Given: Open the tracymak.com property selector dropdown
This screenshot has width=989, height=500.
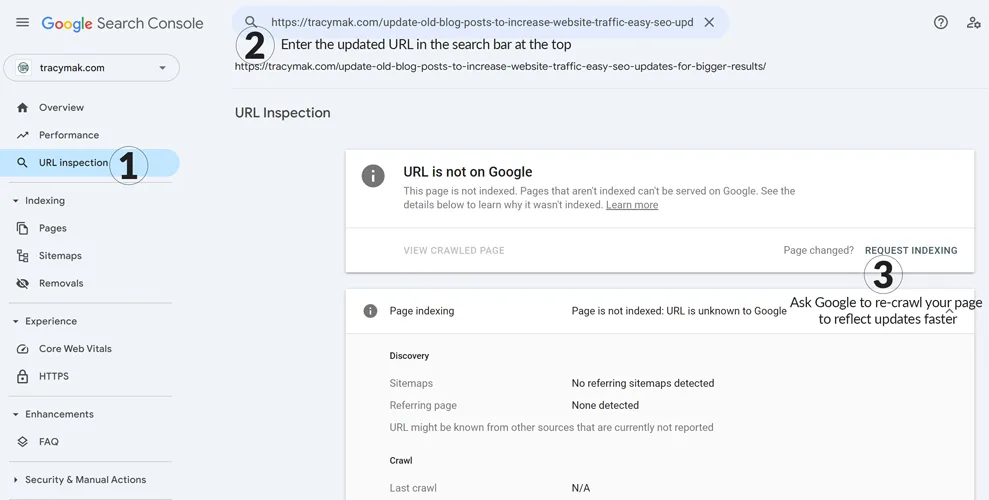Looking at the screenshot, I should [x=91, y=67].
